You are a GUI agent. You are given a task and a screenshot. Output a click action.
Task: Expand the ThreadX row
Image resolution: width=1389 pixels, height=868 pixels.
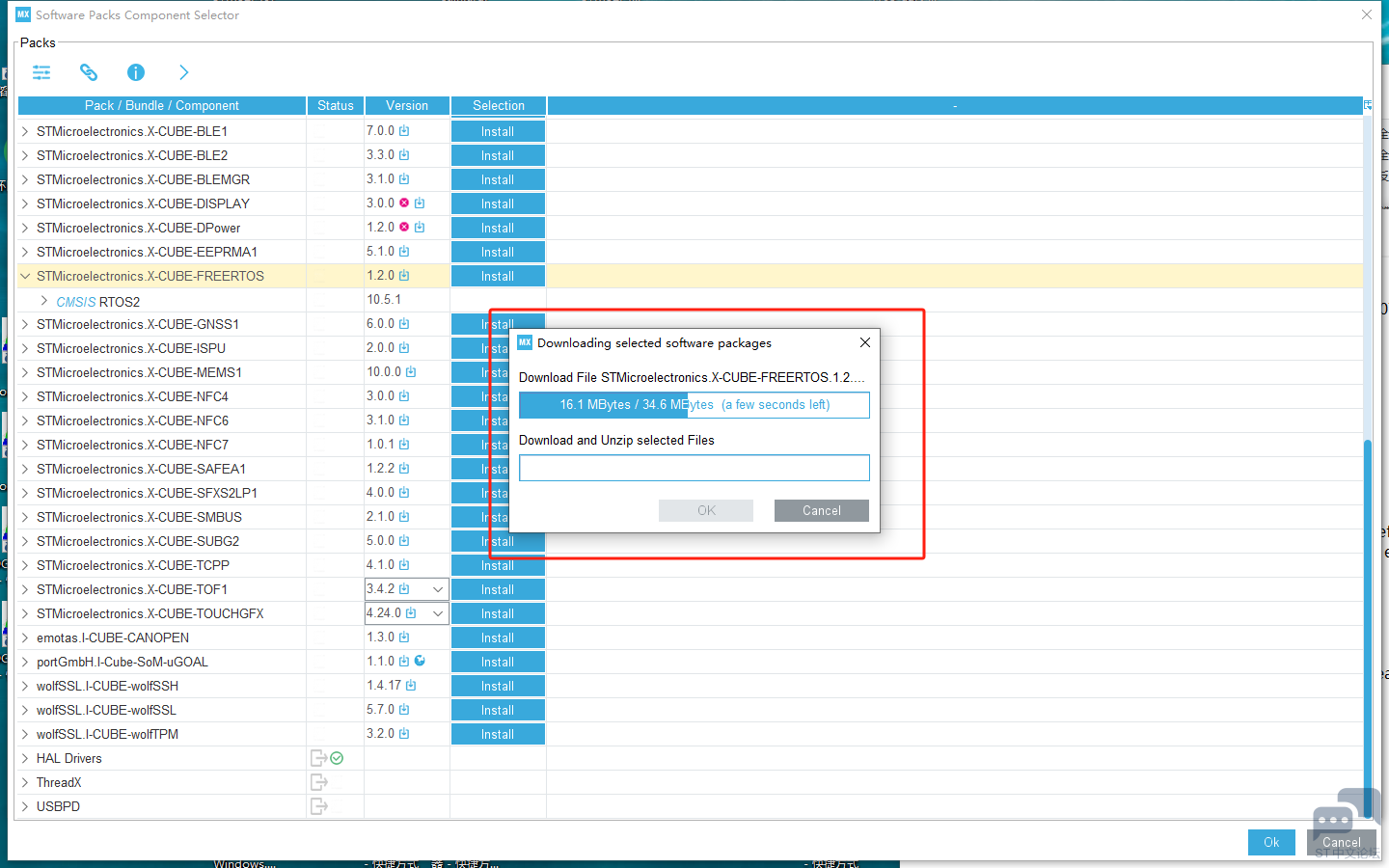(x=25, y=782)
